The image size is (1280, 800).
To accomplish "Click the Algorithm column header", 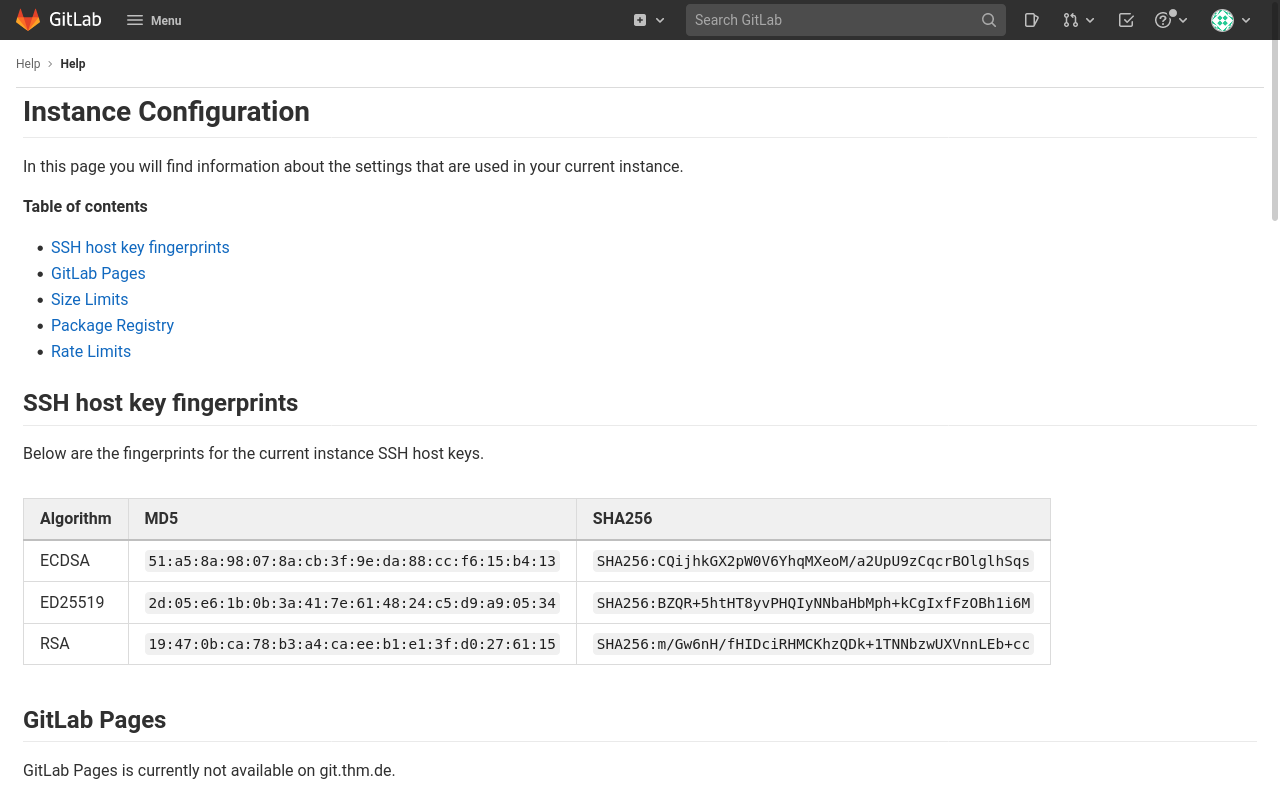I will click(76, 518).
